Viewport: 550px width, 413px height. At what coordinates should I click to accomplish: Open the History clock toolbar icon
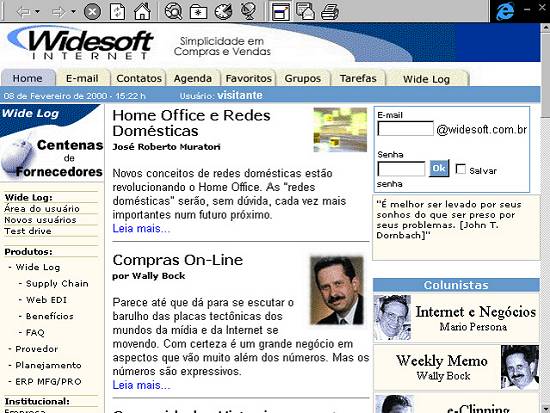[223, 12]
